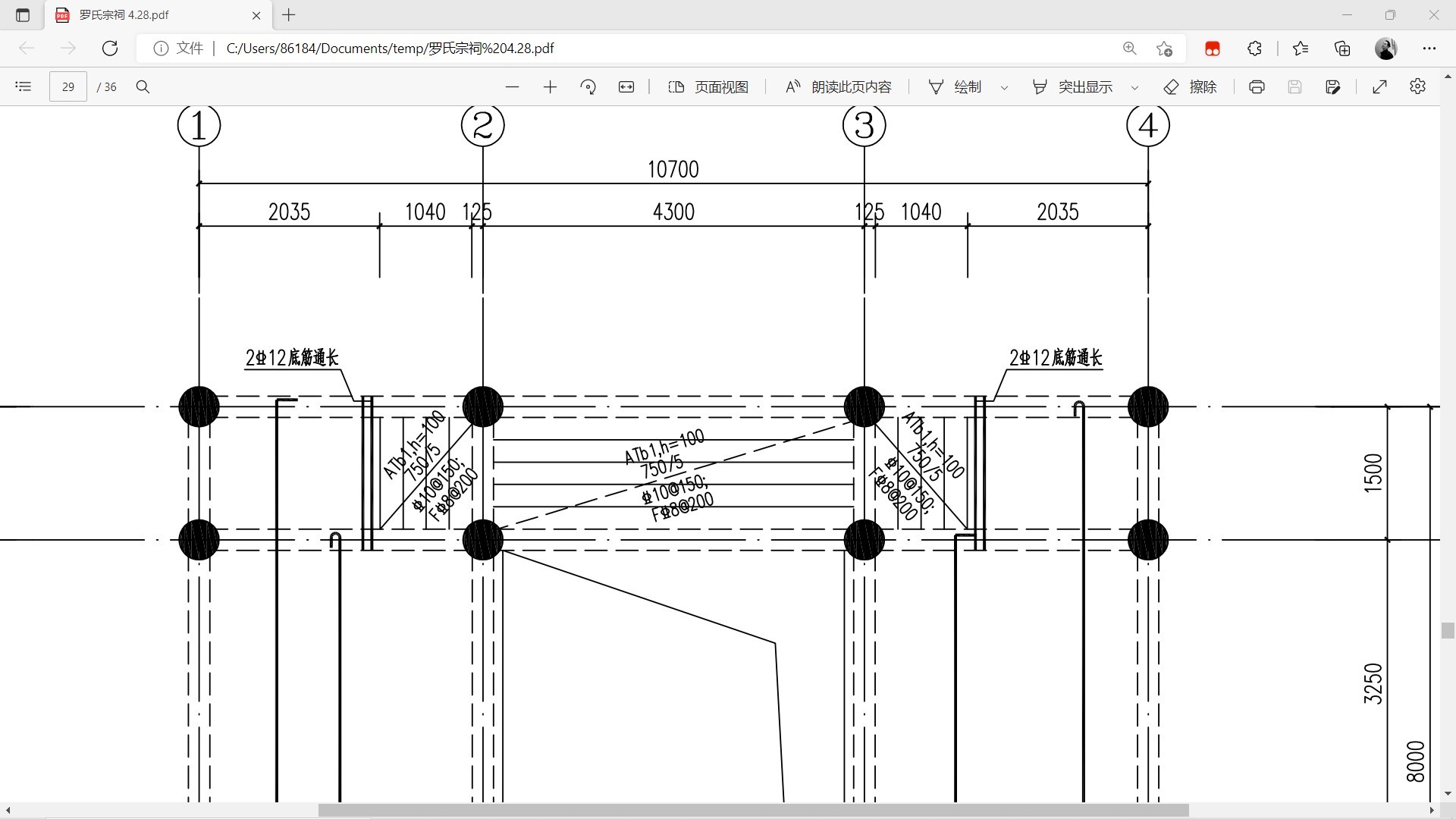This screenshot has width=1456, height=819.
Task: Click the left 1040 dimension text
Action: pyautogui.click(x=425, y=212)
